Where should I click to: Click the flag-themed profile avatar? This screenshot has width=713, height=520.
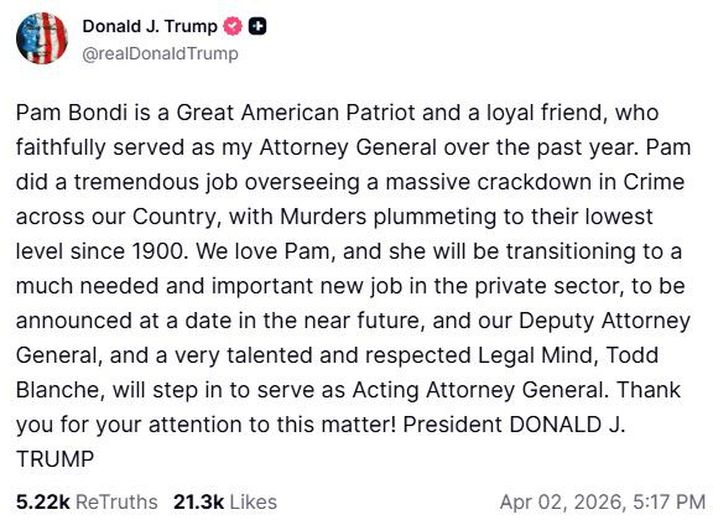pyautogui.click(x=41, y=39)
